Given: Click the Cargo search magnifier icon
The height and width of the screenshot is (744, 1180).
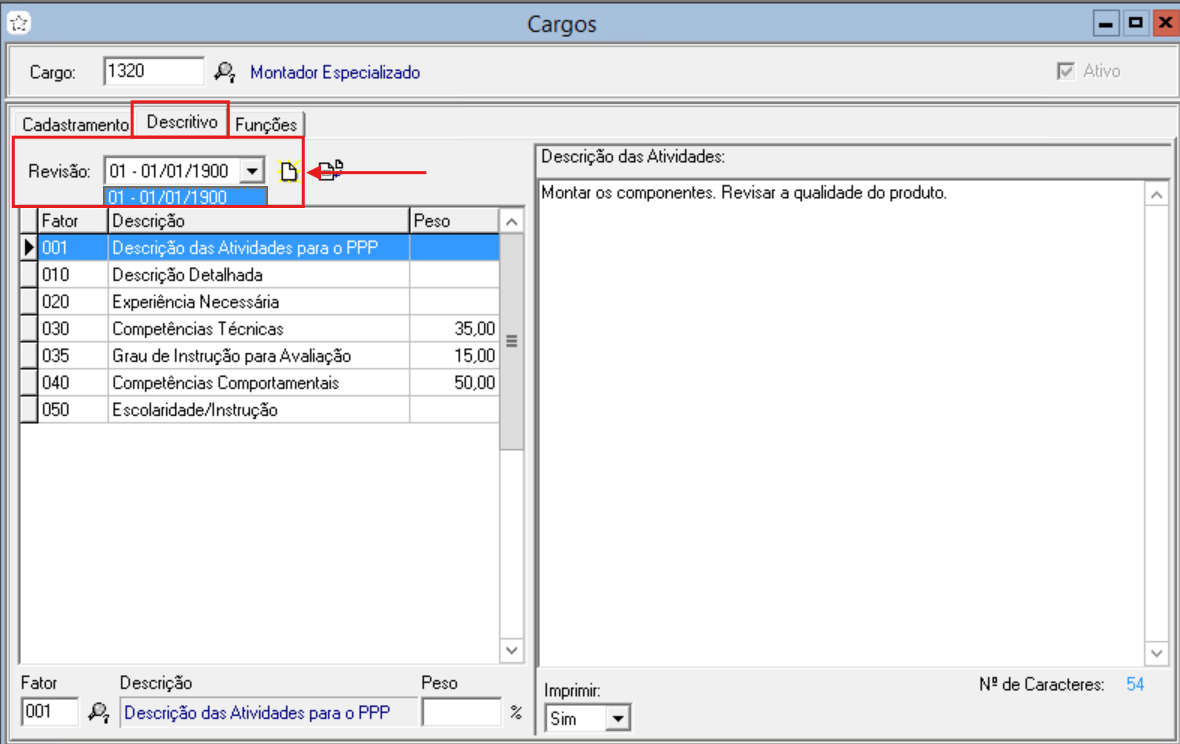Looking at the screenshot, I should pyautogui.click(x=225, y=72).
